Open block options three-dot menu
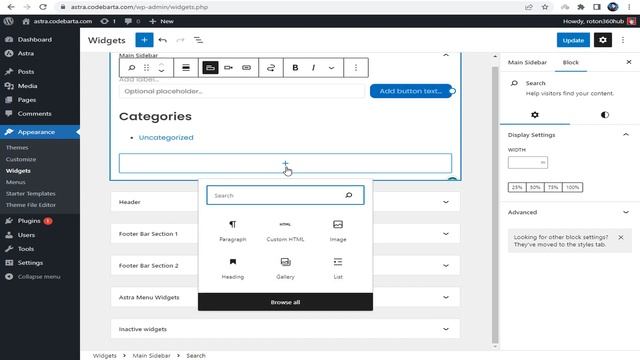This screenshot has width=640, height=360. tap(356, 68)
